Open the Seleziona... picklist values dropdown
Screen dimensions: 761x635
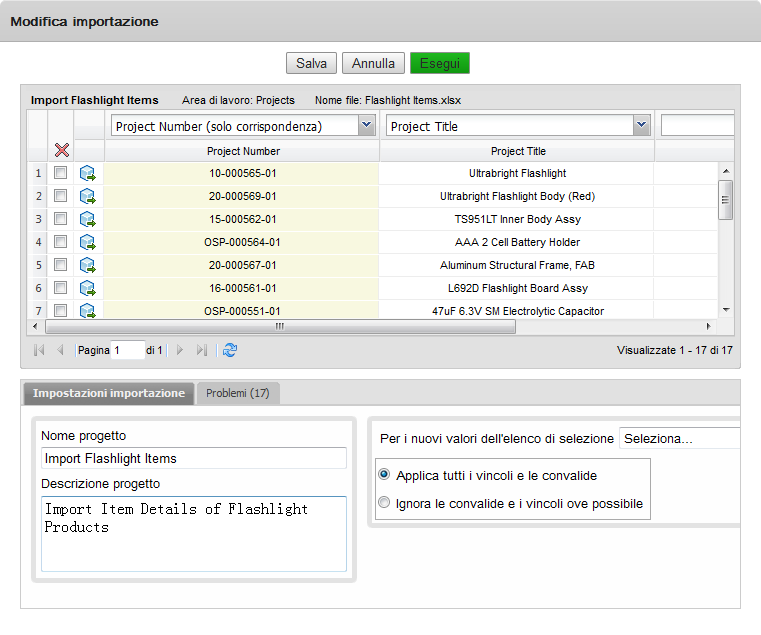pyautogui.click(x=679, y=438)
